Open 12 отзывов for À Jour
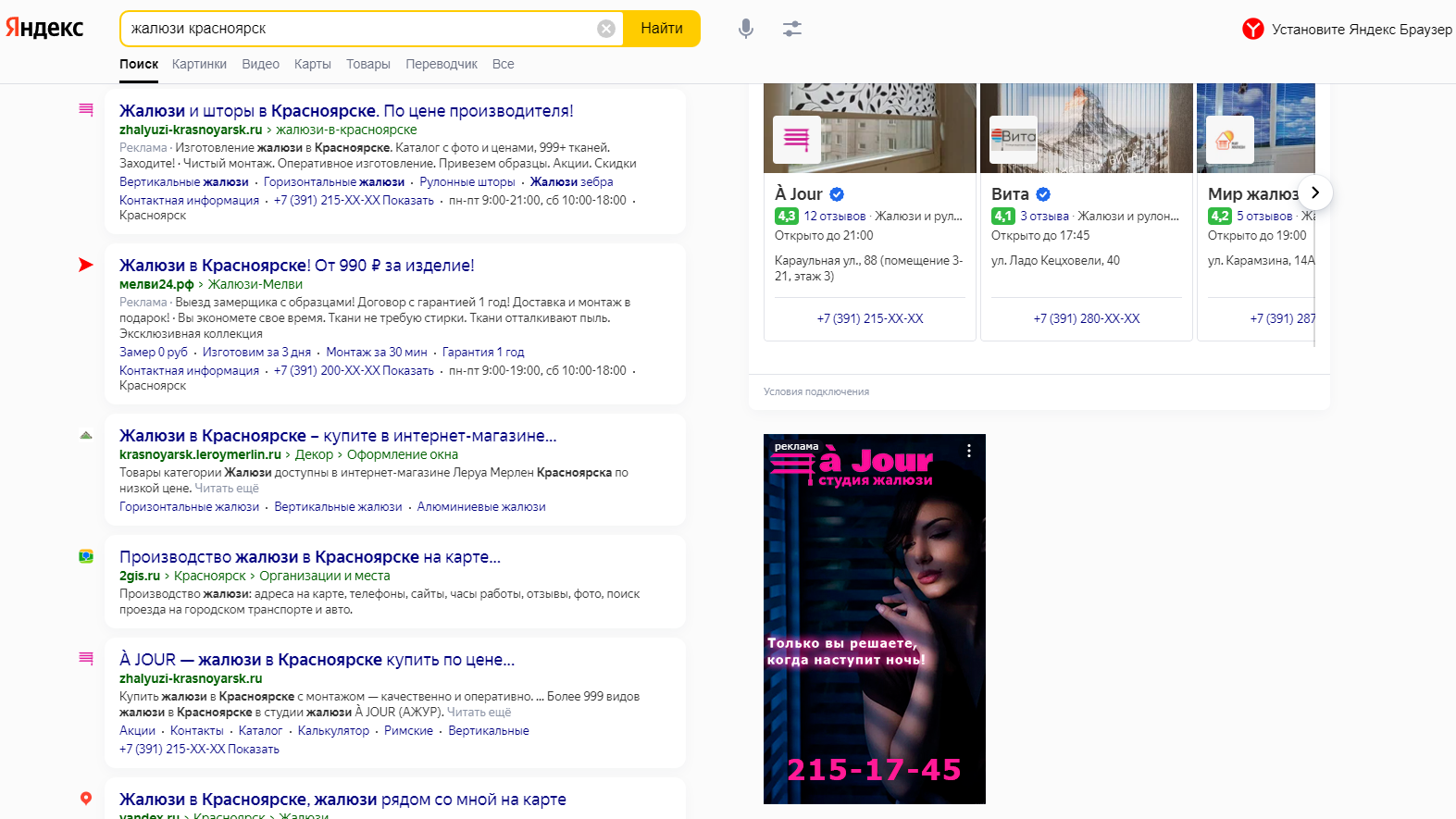1456x819 pixels. click(x=835, y=216)
